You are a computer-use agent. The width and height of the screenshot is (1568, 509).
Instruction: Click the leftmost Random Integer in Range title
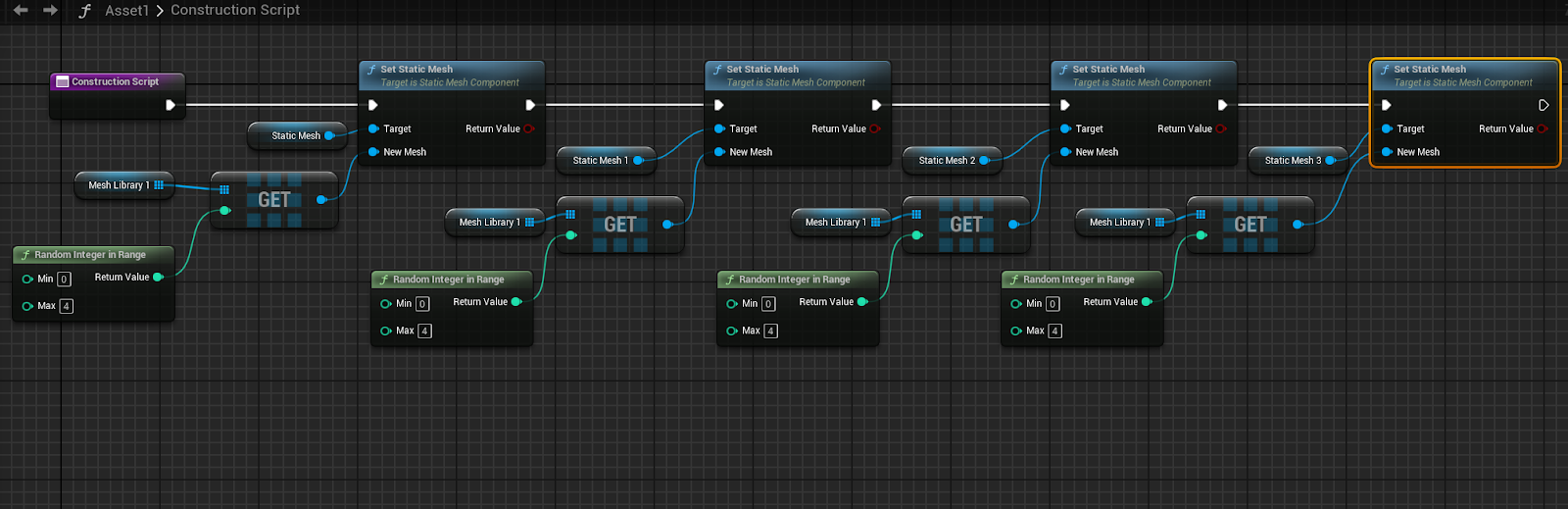click(x=90, y=254)
